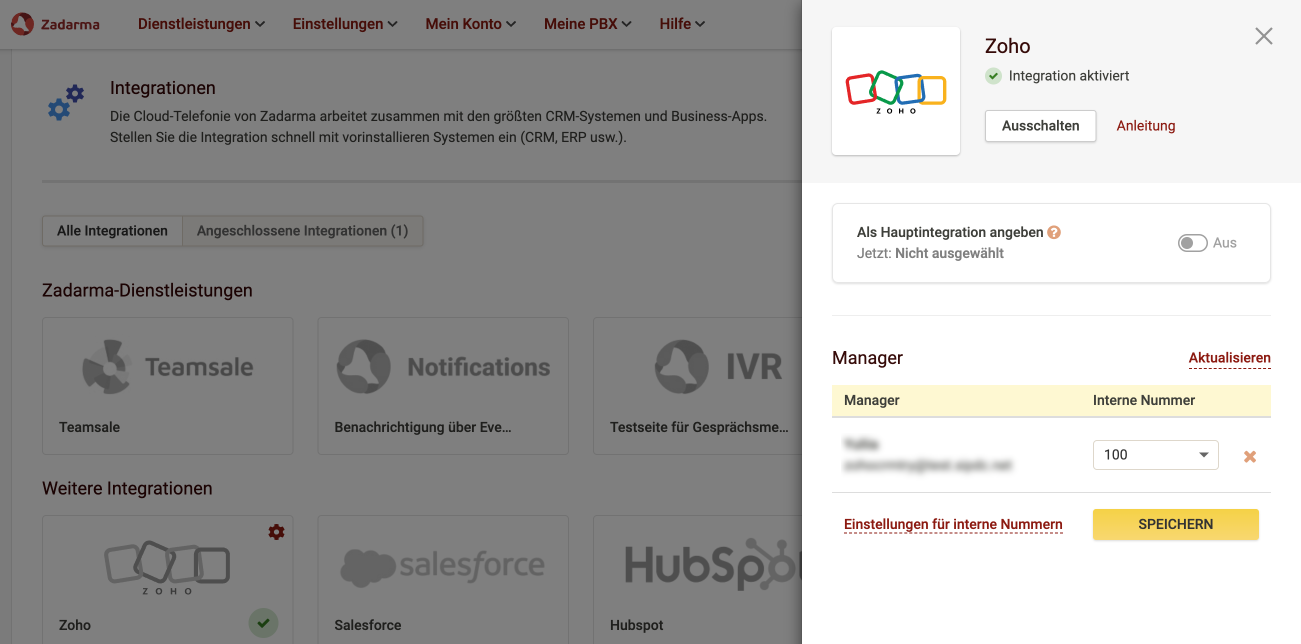
Task: Click the Interne Nummer column header
Action: click(x=1144, y=400)
